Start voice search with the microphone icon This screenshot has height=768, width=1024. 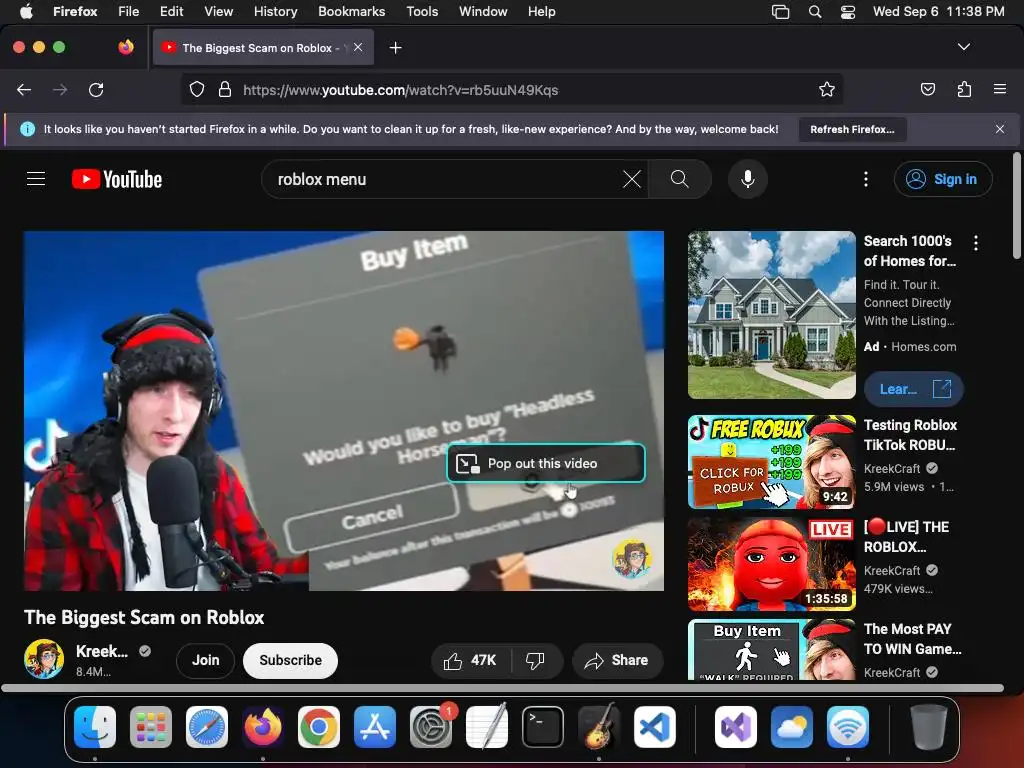point(748,179)
